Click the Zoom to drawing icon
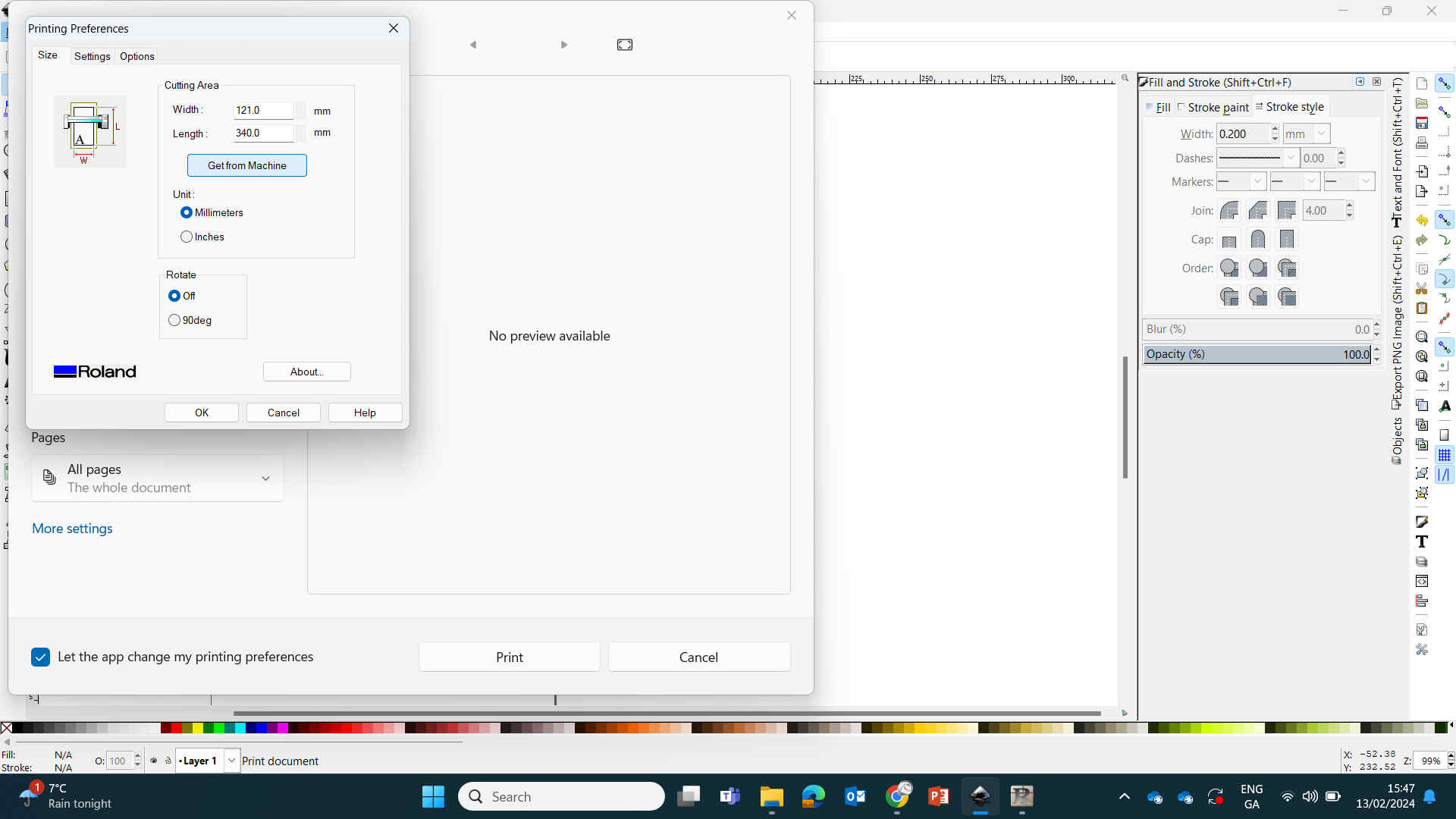The width and height of the screenshot is (1456, 819). (1422, 356)
